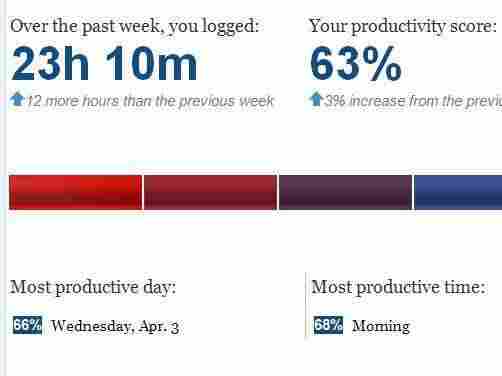This screenshot has height=376, width=502.
Task: Select Wednesday, Apr. 3 entry
Action: [x=115, y=326]
